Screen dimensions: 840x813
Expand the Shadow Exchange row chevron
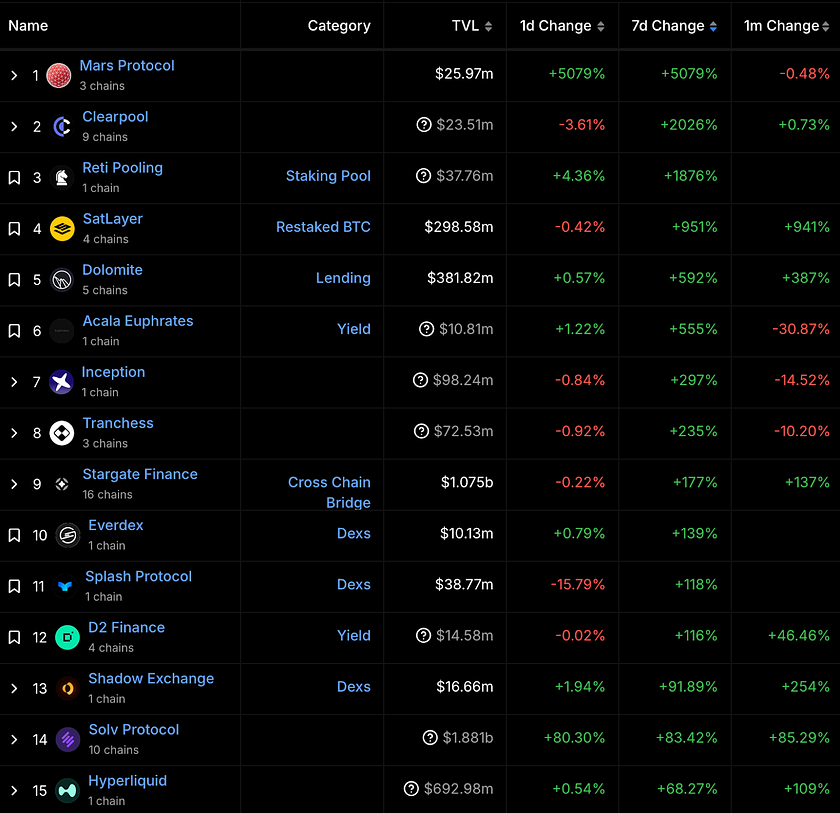coord(14,688)
